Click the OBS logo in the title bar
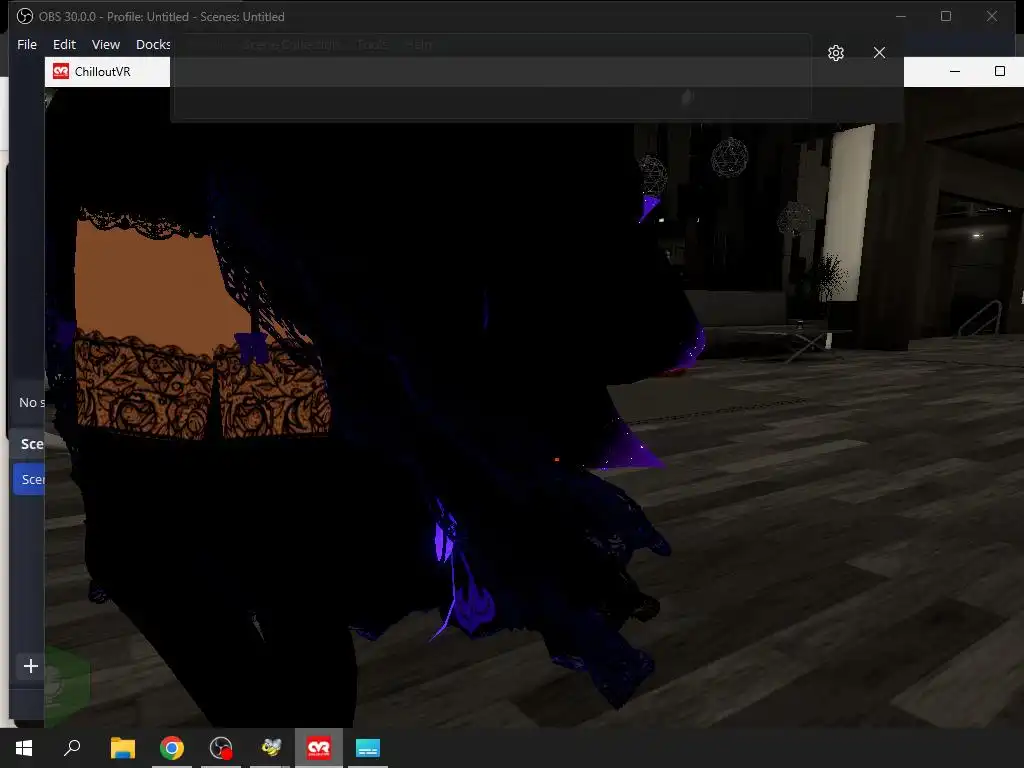 [x=25, y=16]
